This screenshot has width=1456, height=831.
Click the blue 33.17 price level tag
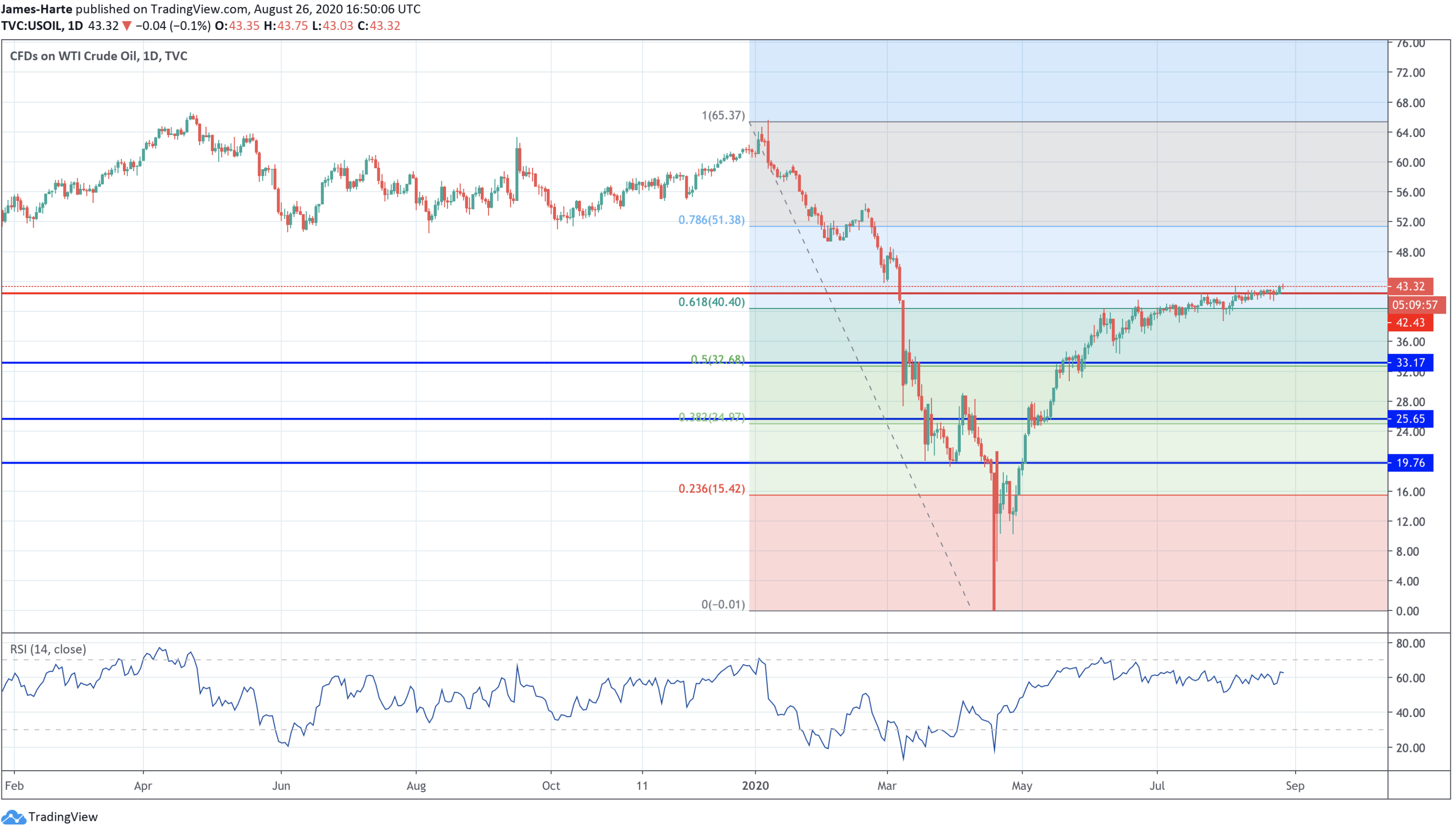click(x=1409, y=363)
